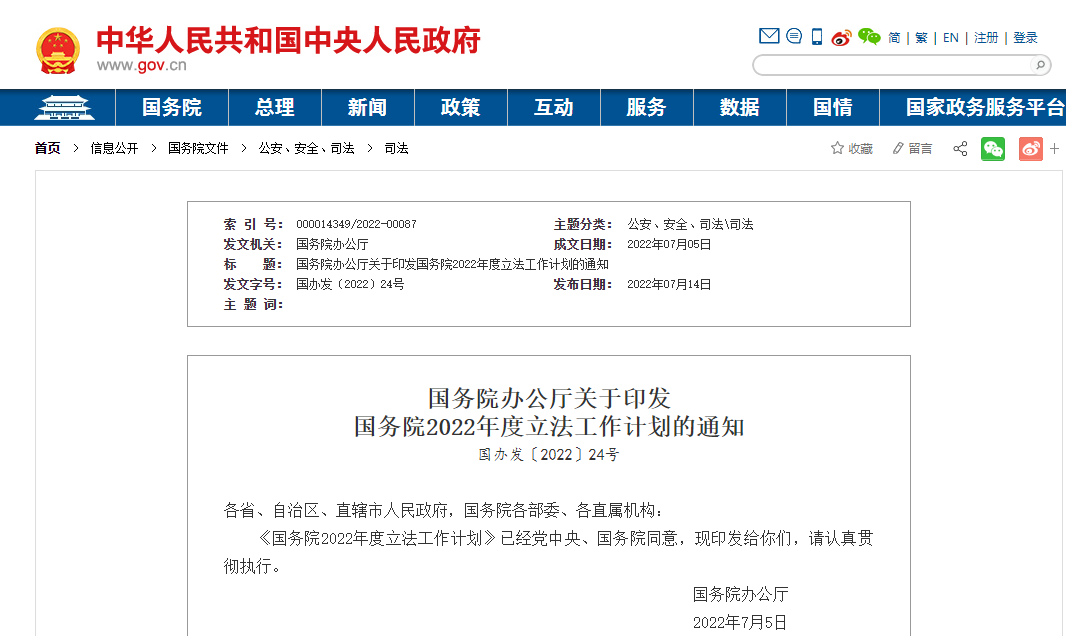The image size is (1066, 636).
Task: Switch the site to EN English
Action: [949, 36]
